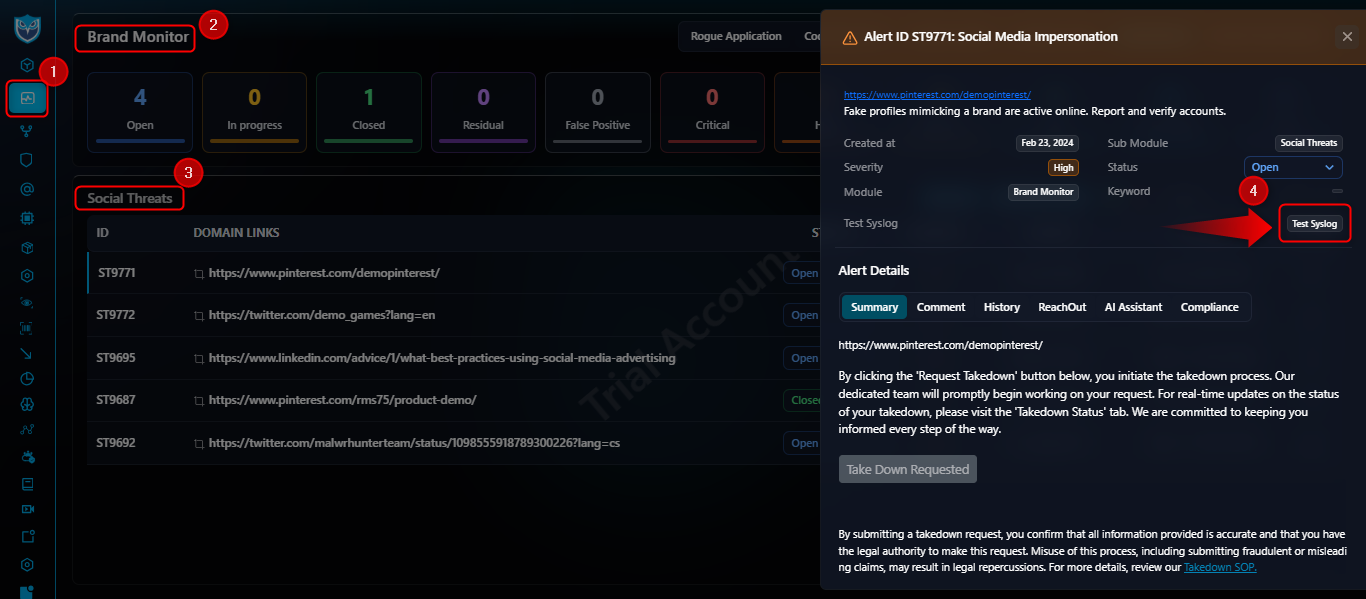Open the cloud sidebar icon
The width and height of the screenshot is (1366, 599).
pos(28,457)
